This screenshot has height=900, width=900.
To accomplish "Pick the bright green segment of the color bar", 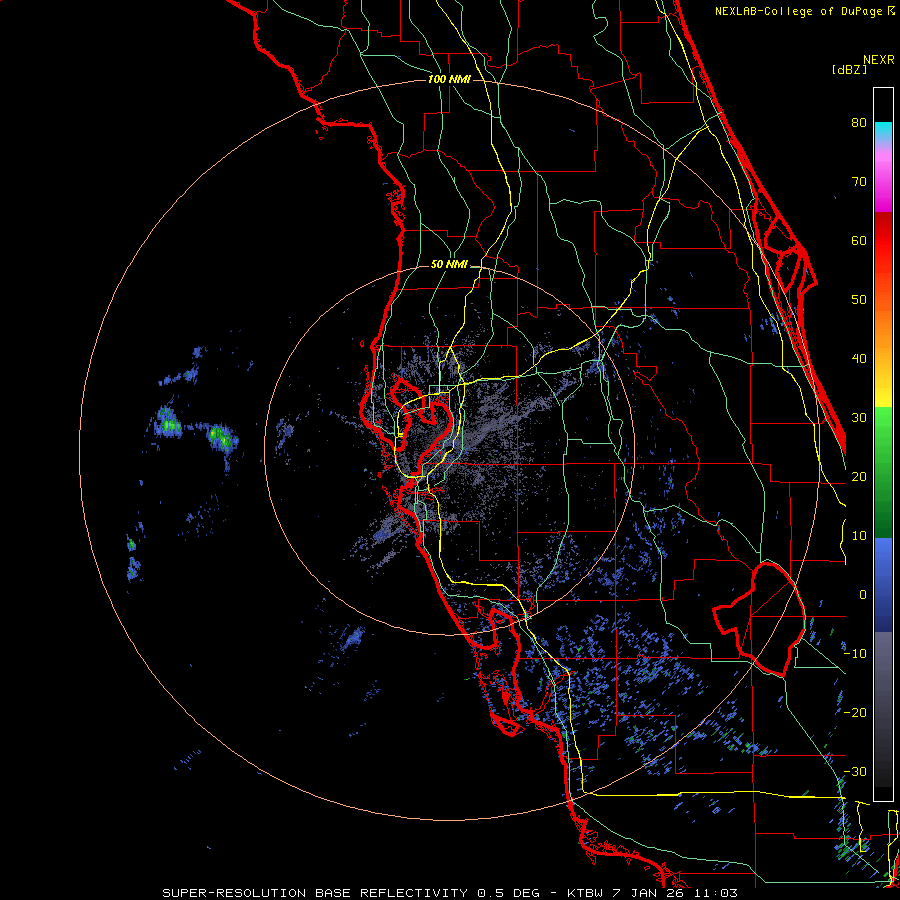I will (x=883, y=422).
